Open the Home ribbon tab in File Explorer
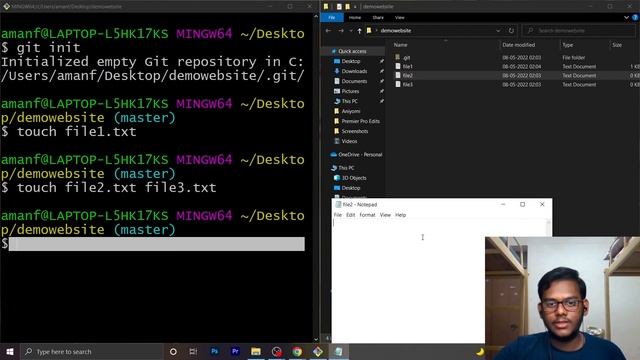The height and width of the screenshot is (360, 640). 355,18
